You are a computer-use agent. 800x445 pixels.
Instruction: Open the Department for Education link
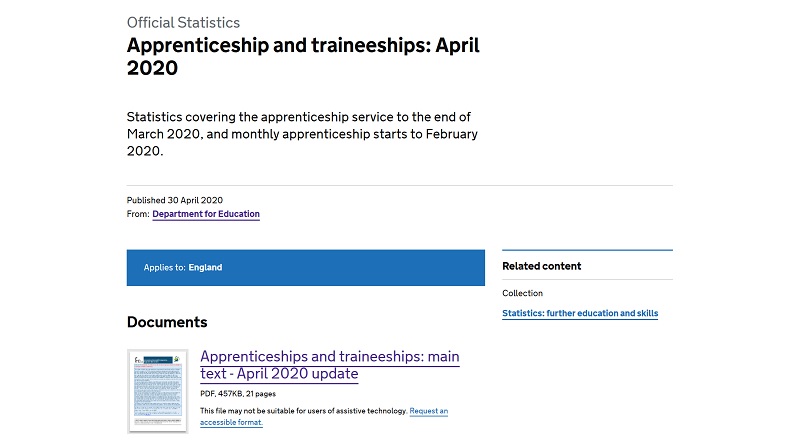click(x=206, y=214)
